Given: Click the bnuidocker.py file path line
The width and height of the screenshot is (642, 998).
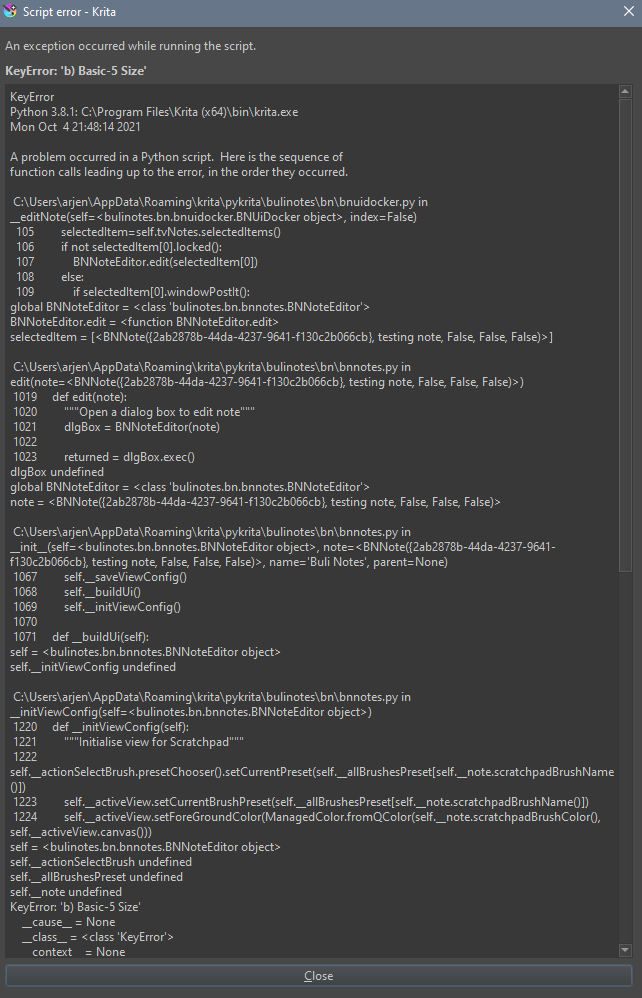Looking at the screenshot, I should pos(220,202).
